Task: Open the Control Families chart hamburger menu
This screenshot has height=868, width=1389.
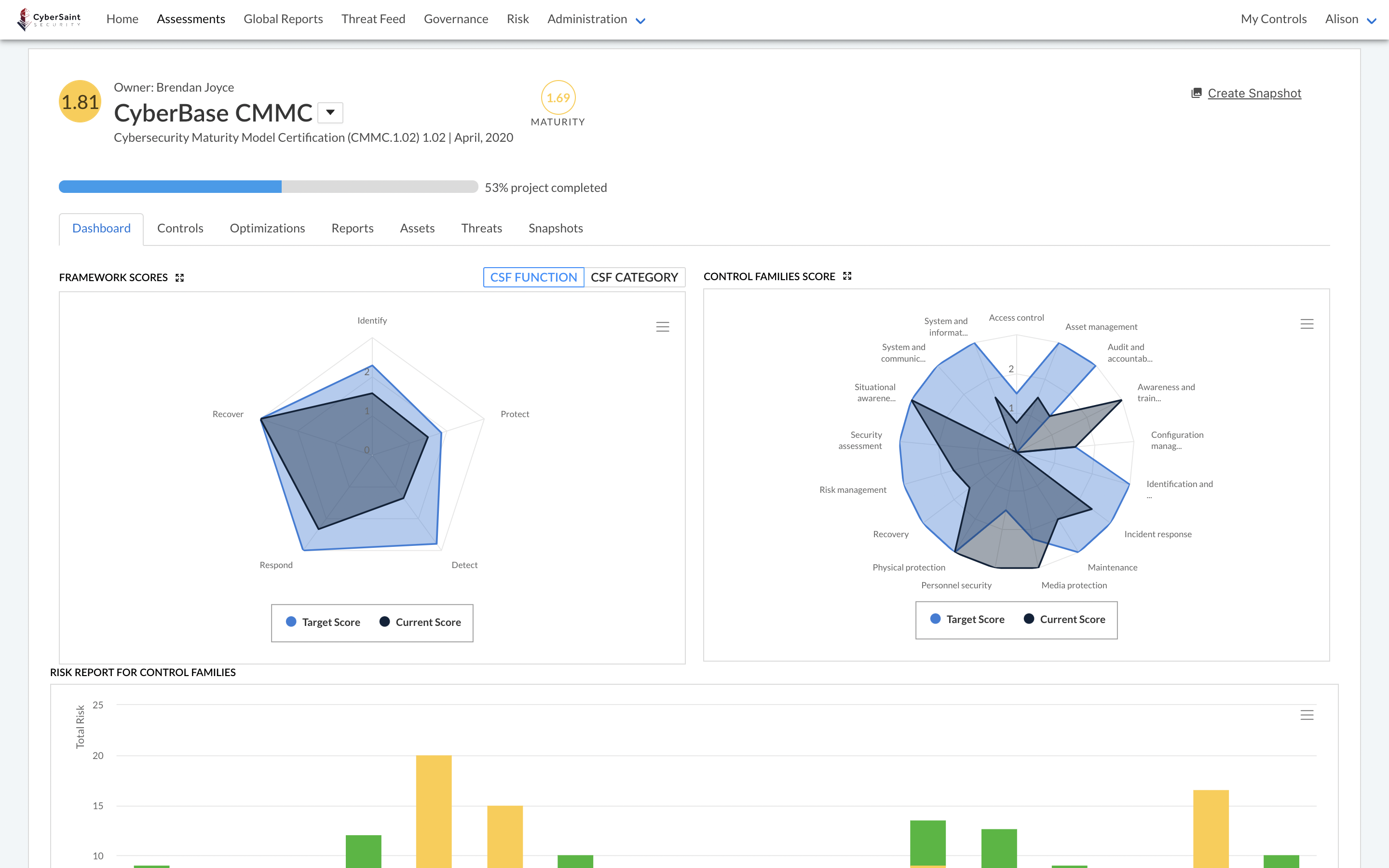Action: click(x=1307, y=324)
